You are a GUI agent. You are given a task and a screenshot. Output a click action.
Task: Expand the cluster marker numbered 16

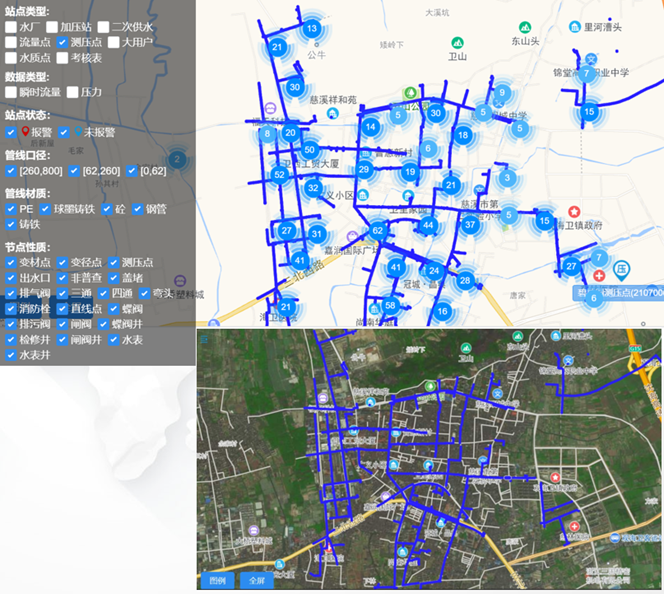(443, 312)
